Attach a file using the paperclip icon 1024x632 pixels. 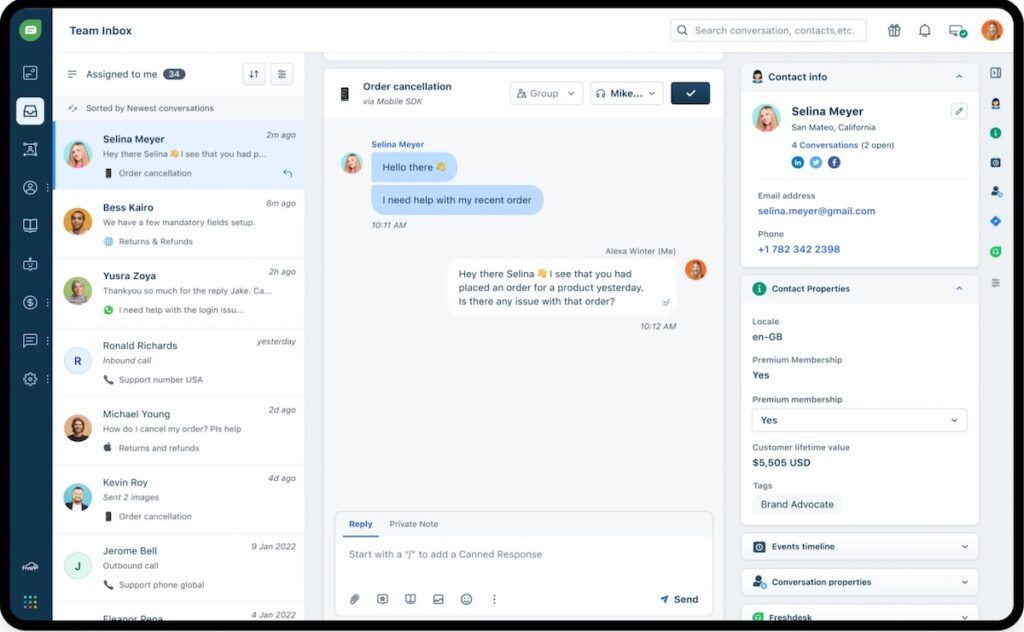(x=354, y=599)
